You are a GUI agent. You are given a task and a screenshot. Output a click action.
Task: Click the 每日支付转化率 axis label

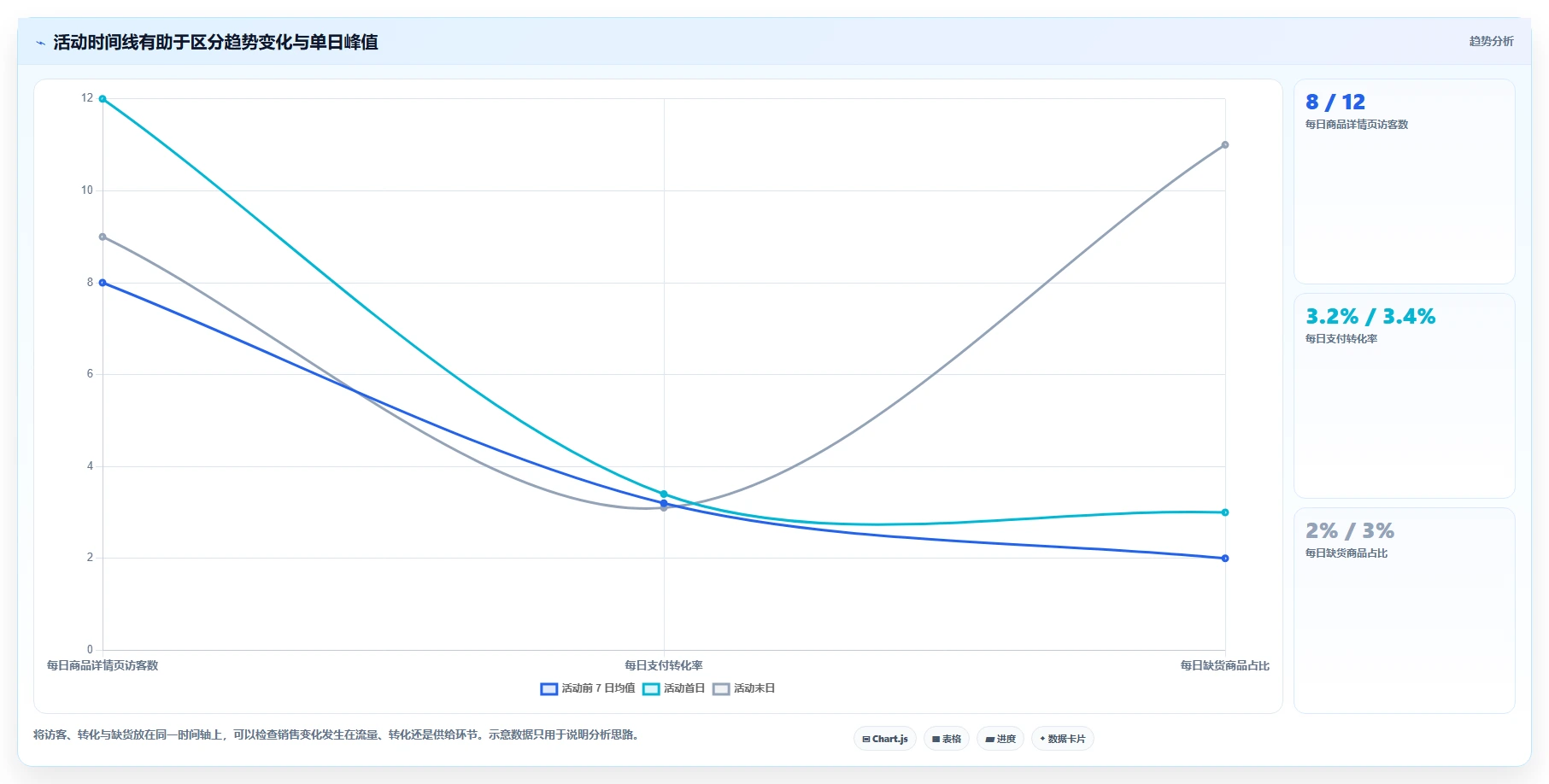point(664,665)
